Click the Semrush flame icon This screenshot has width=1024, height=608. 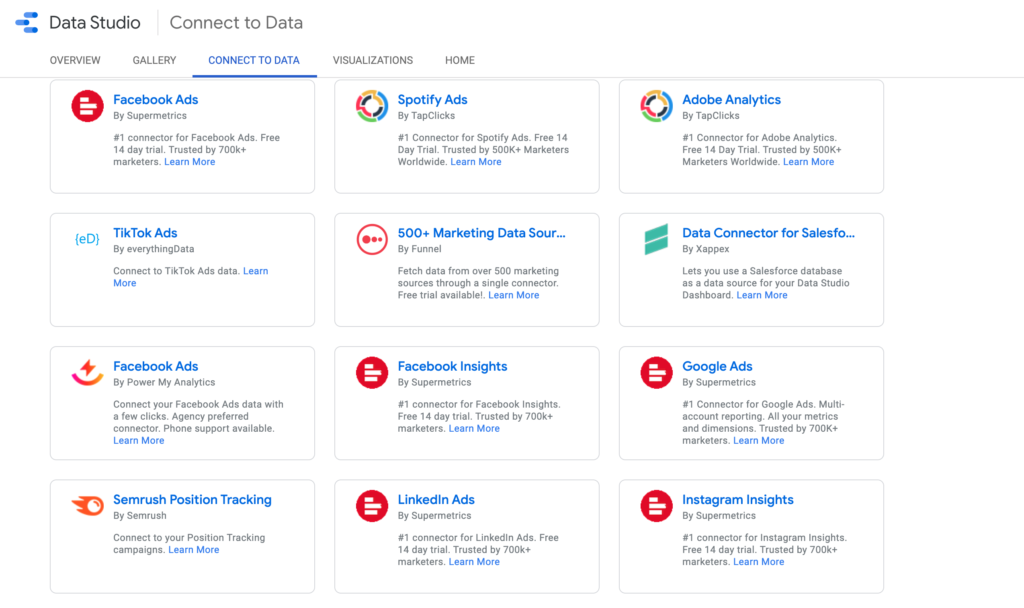[x=88, y=505]
